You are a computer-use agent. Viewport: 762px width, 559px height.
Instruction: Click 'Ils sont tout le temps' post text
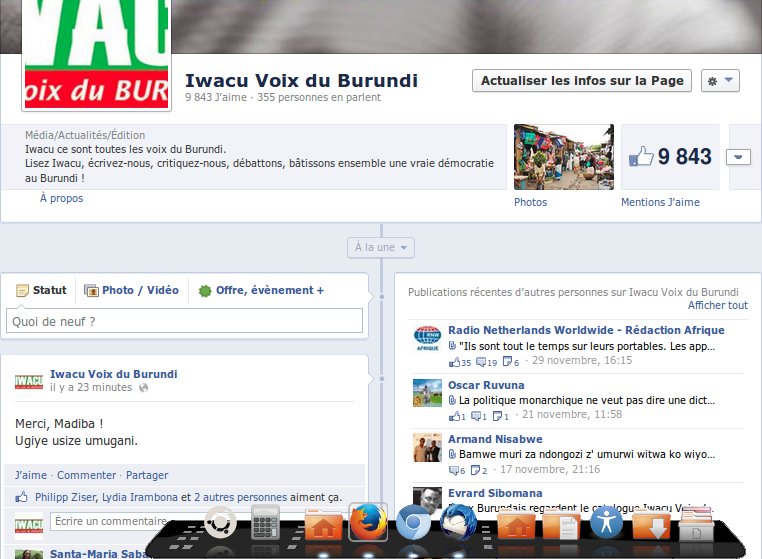click(587, 346)
